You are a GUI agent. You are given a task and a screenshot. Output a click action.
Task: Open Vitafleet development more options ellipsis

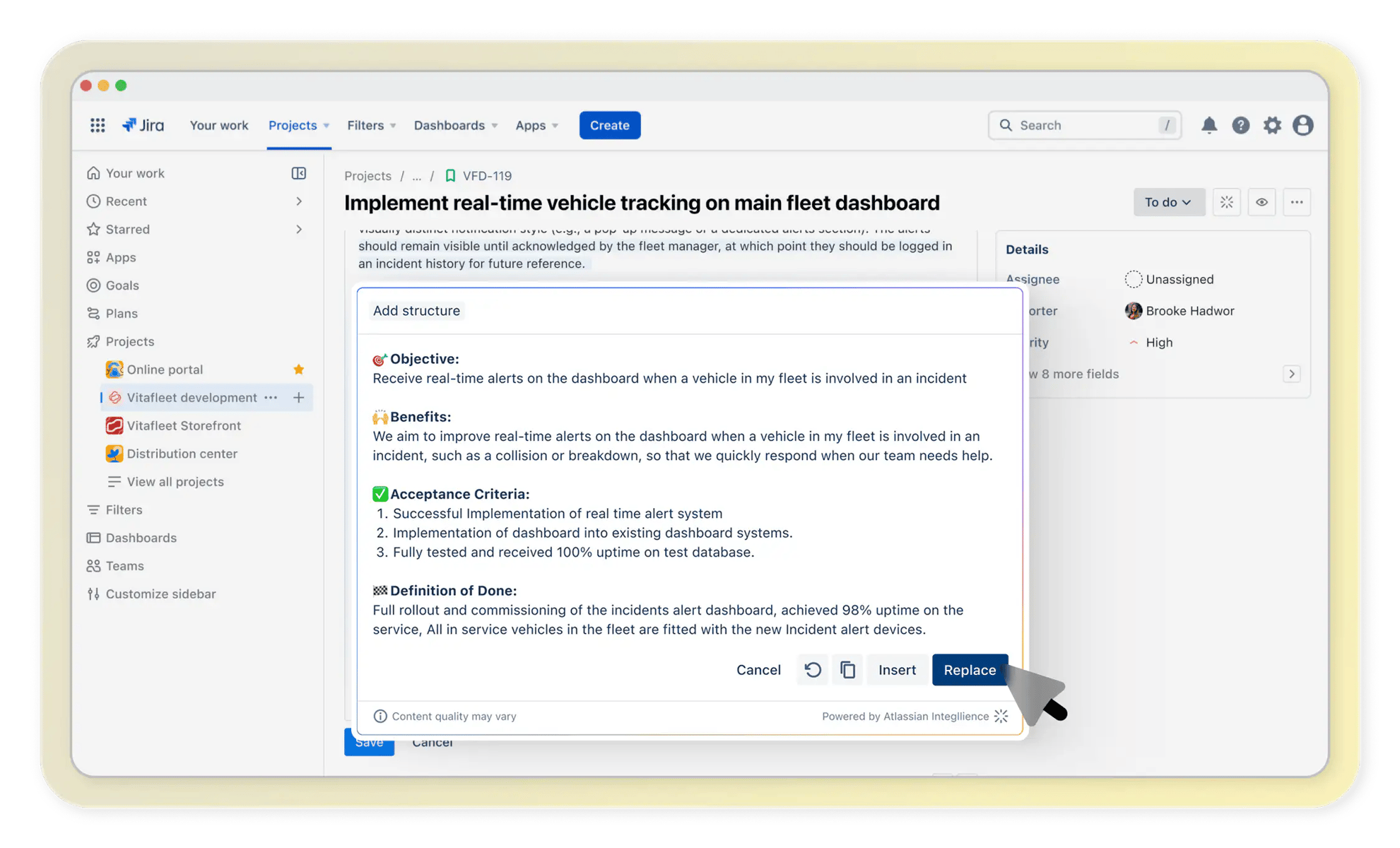click(x=271, y=397)
